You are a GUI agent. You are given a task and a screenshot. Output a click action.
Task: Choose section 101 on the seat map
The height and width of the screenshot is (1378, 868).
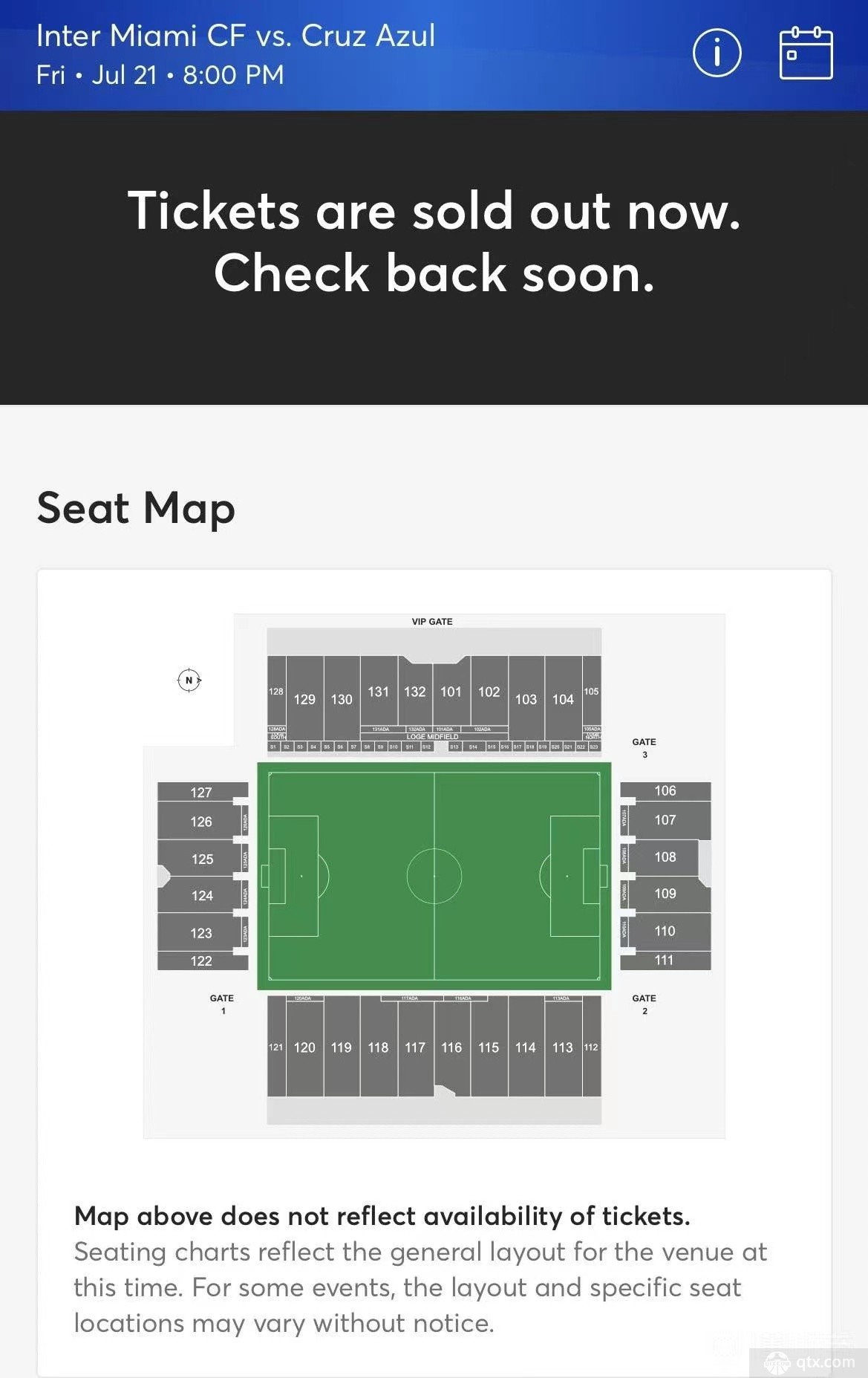coord(451,691)
